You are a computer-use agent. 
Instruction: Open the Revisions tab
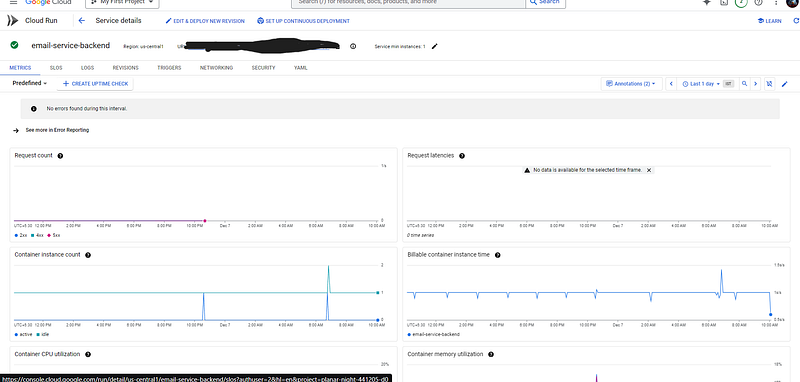pyautogui.click(x=126, y=68)
